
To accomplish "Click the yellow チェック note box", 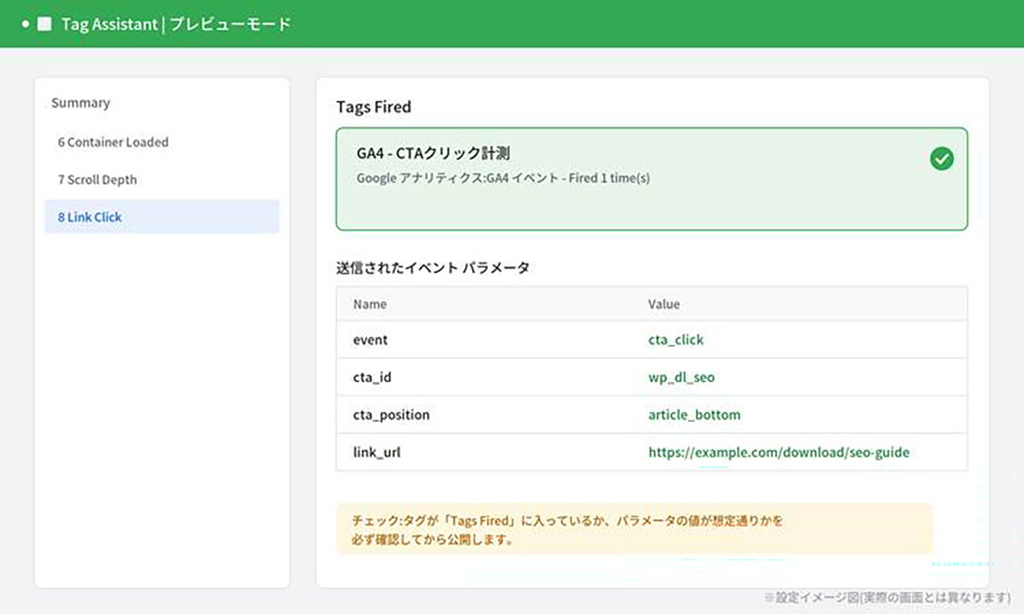I will (x=634, y=529).
